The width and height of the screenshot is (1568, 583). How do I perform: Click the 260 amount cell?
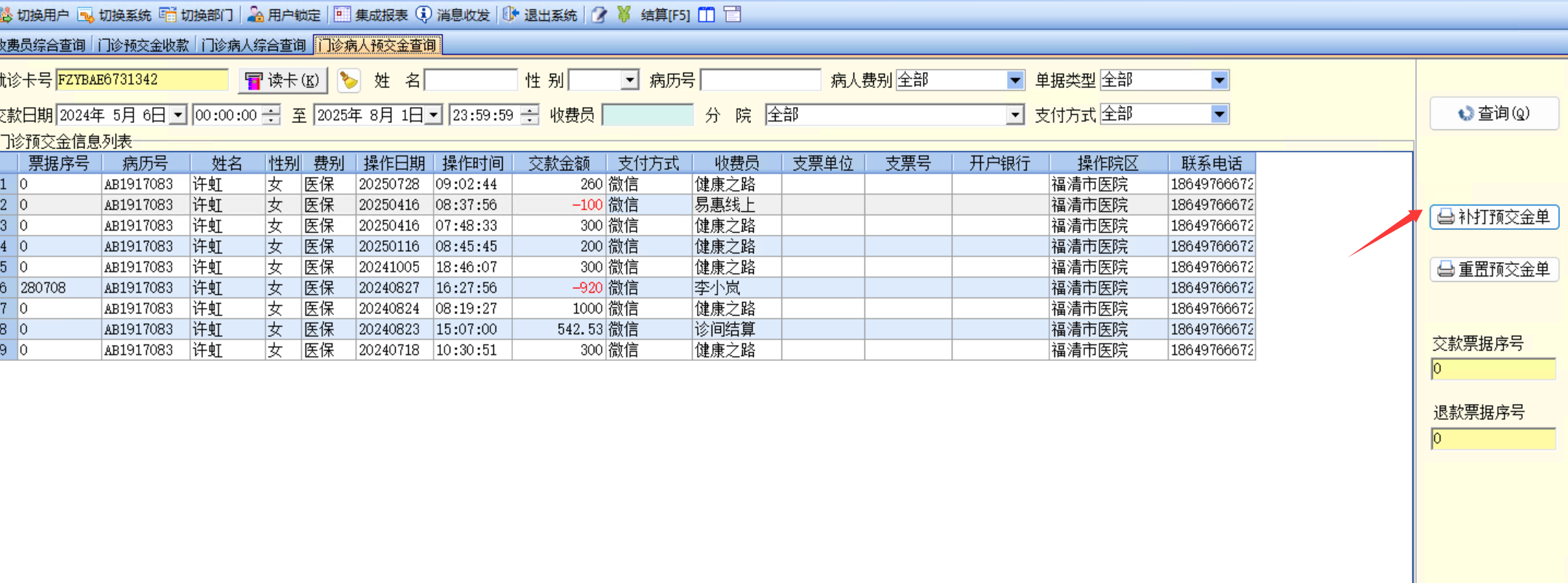tap(559, 184)
